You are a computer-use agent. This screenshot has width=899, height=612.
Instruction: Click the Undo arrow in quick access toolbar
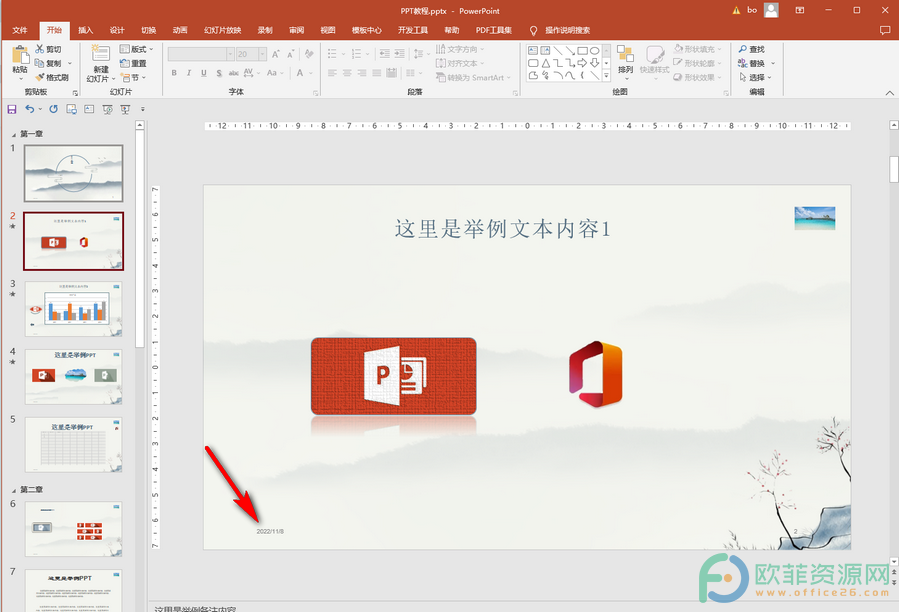coord(30,109)
